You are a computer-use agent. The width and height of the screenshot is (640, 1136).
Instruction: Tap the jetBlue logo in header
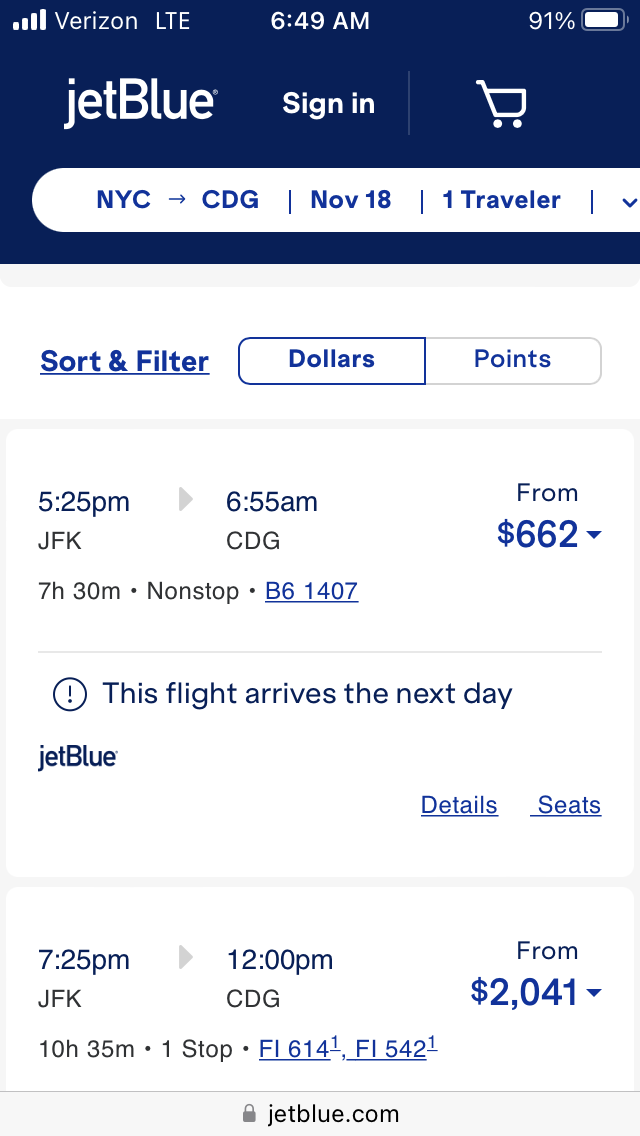(141, 104)
